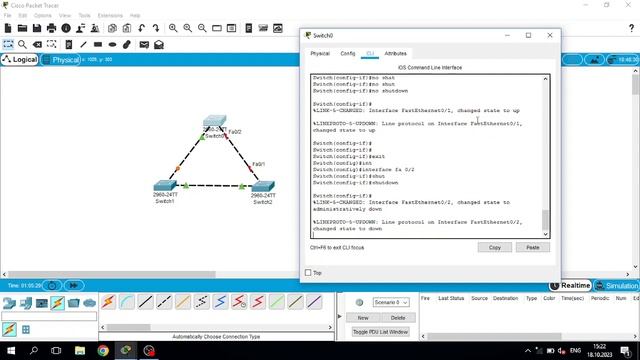Screen dimensions: 640x360
Task: Open Chrome from the taskbar
Action: 103,351
